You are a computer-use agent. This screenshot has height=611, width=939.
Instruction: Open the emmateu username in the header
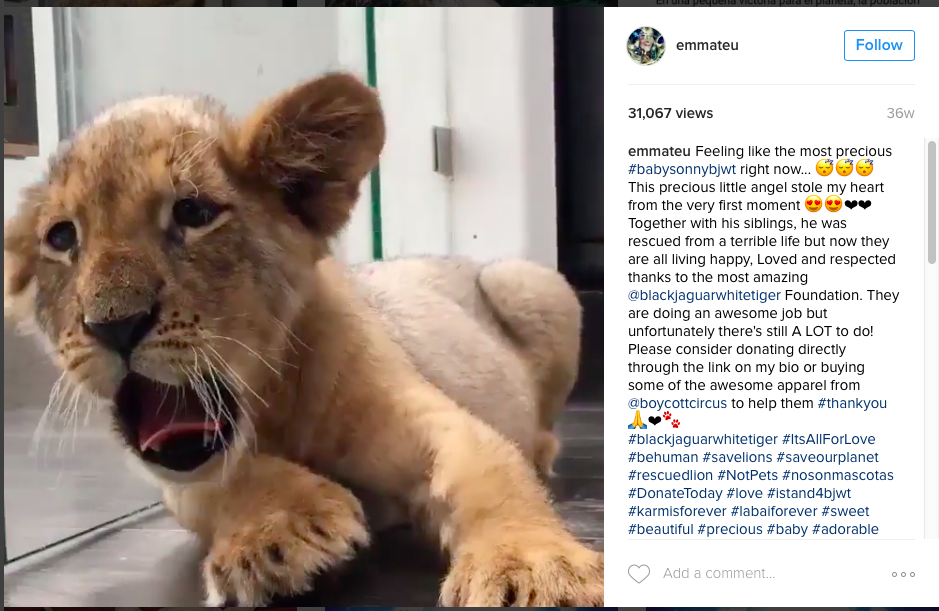click(707, 45)
